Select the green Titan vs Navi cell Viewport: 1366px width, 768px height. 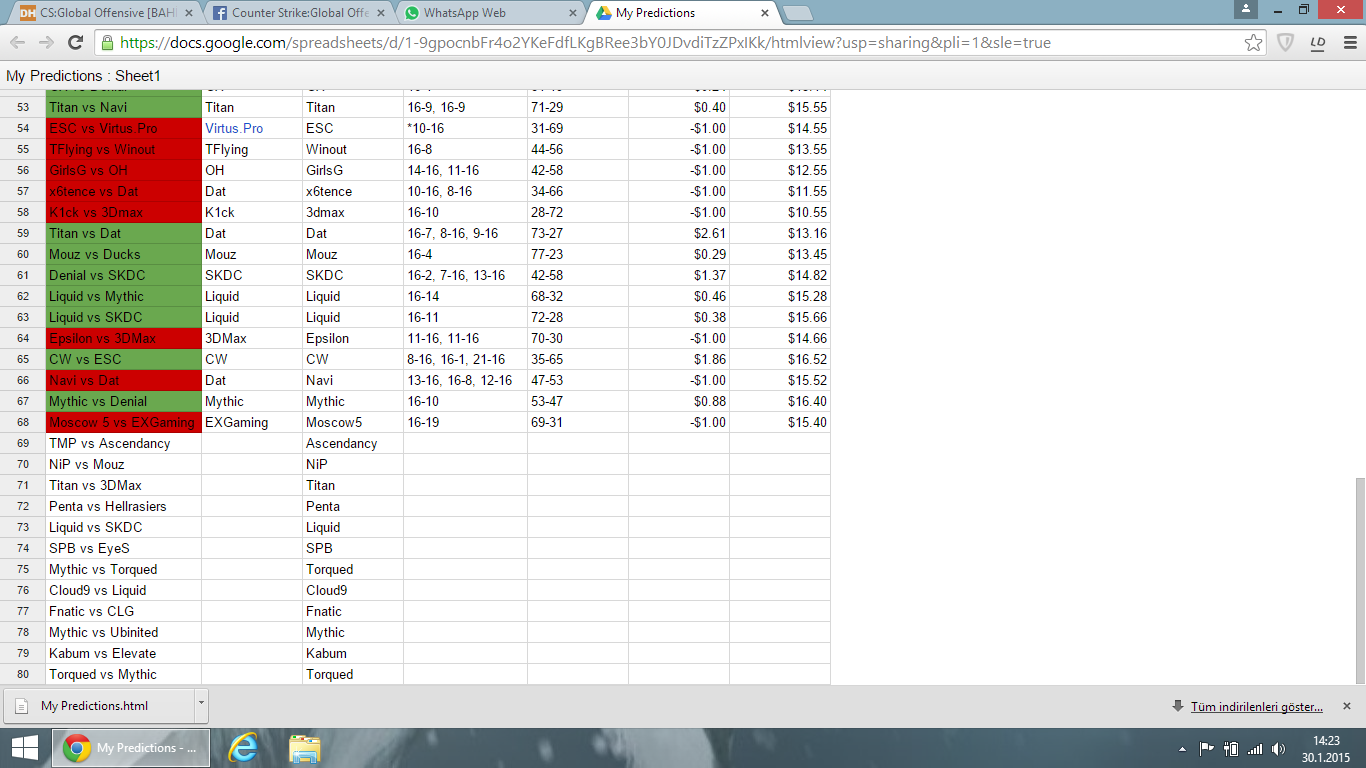[124, 107]
